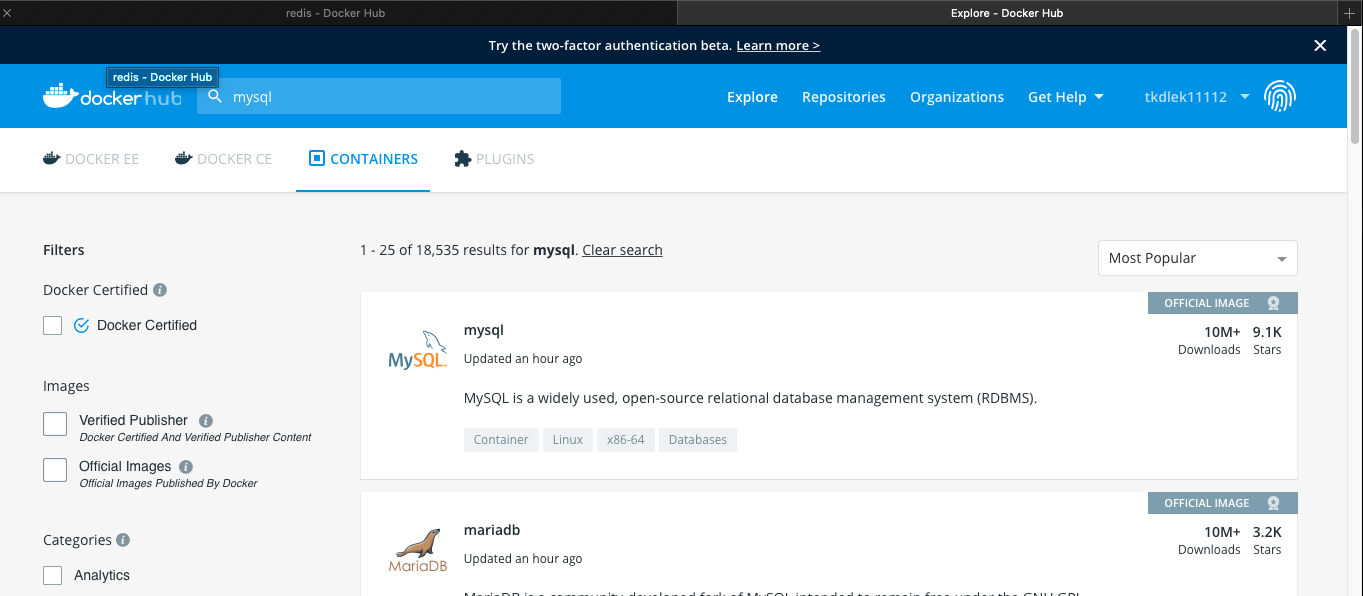Click mysql card 10M+ Downloads text
The height and width of the screenshot is (596, 1363).
1209,340
